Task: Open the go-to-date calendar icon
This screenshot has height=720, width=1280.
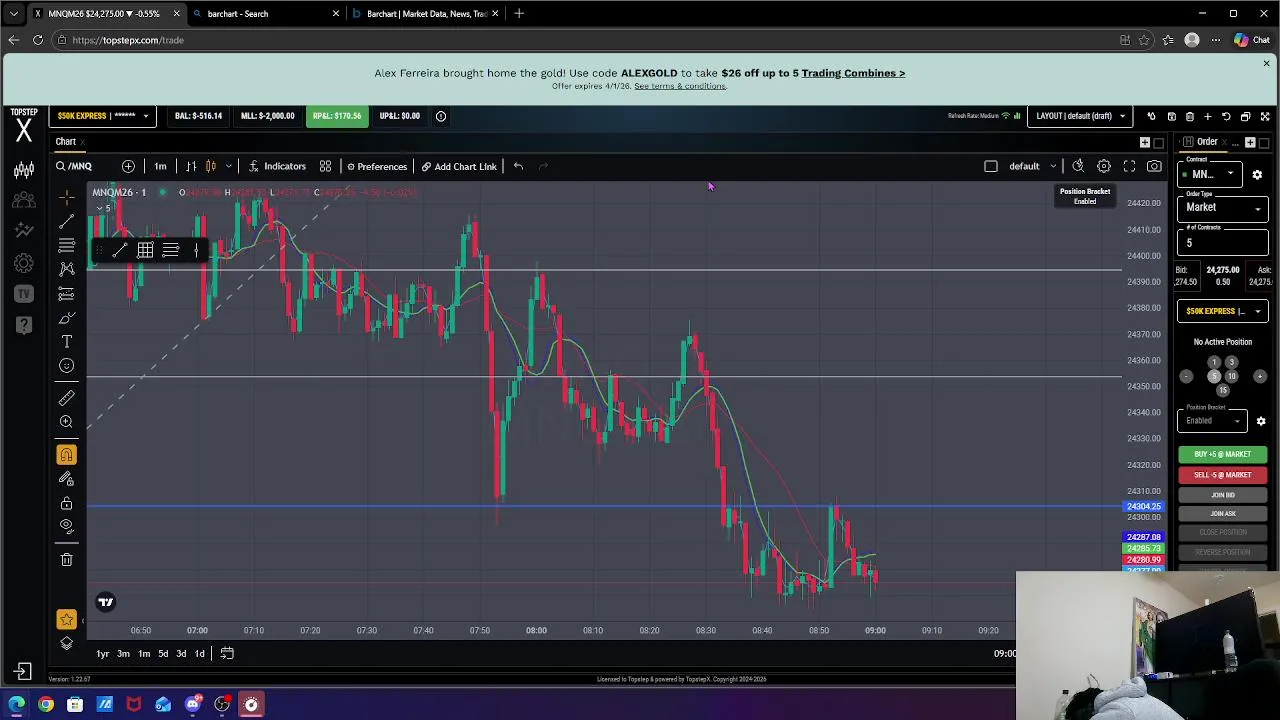Action: coord(227,654)
